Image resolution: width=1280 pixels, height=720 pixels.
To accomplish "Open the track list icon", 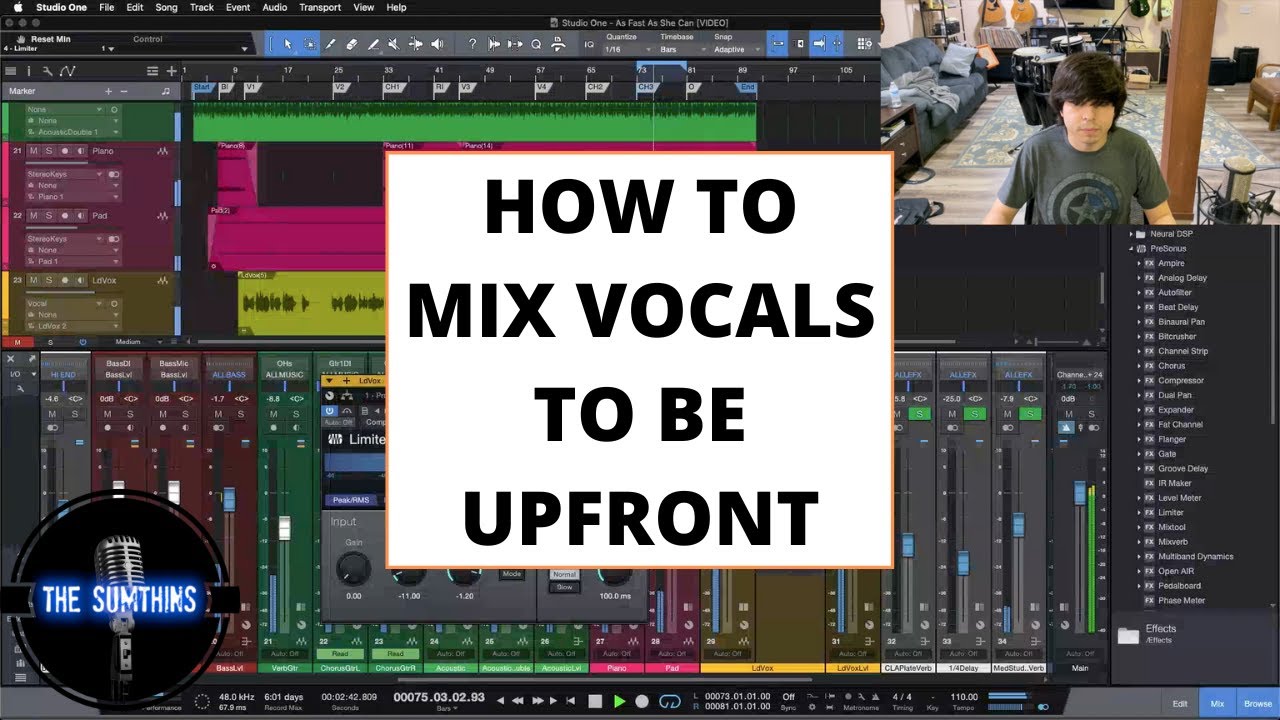I will tap(9, 71).
